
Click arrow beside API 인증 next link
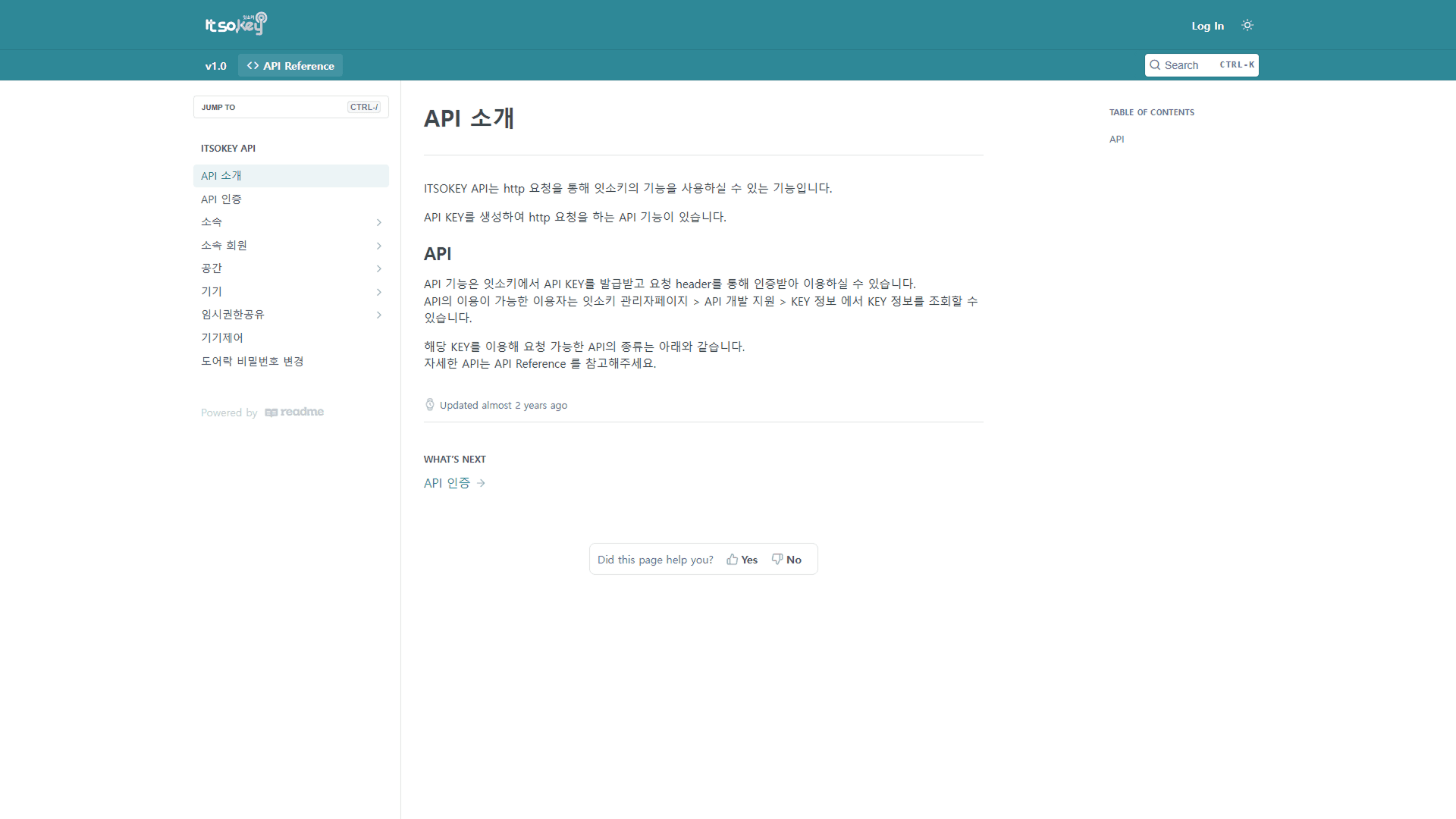click(x=481, y=483)
